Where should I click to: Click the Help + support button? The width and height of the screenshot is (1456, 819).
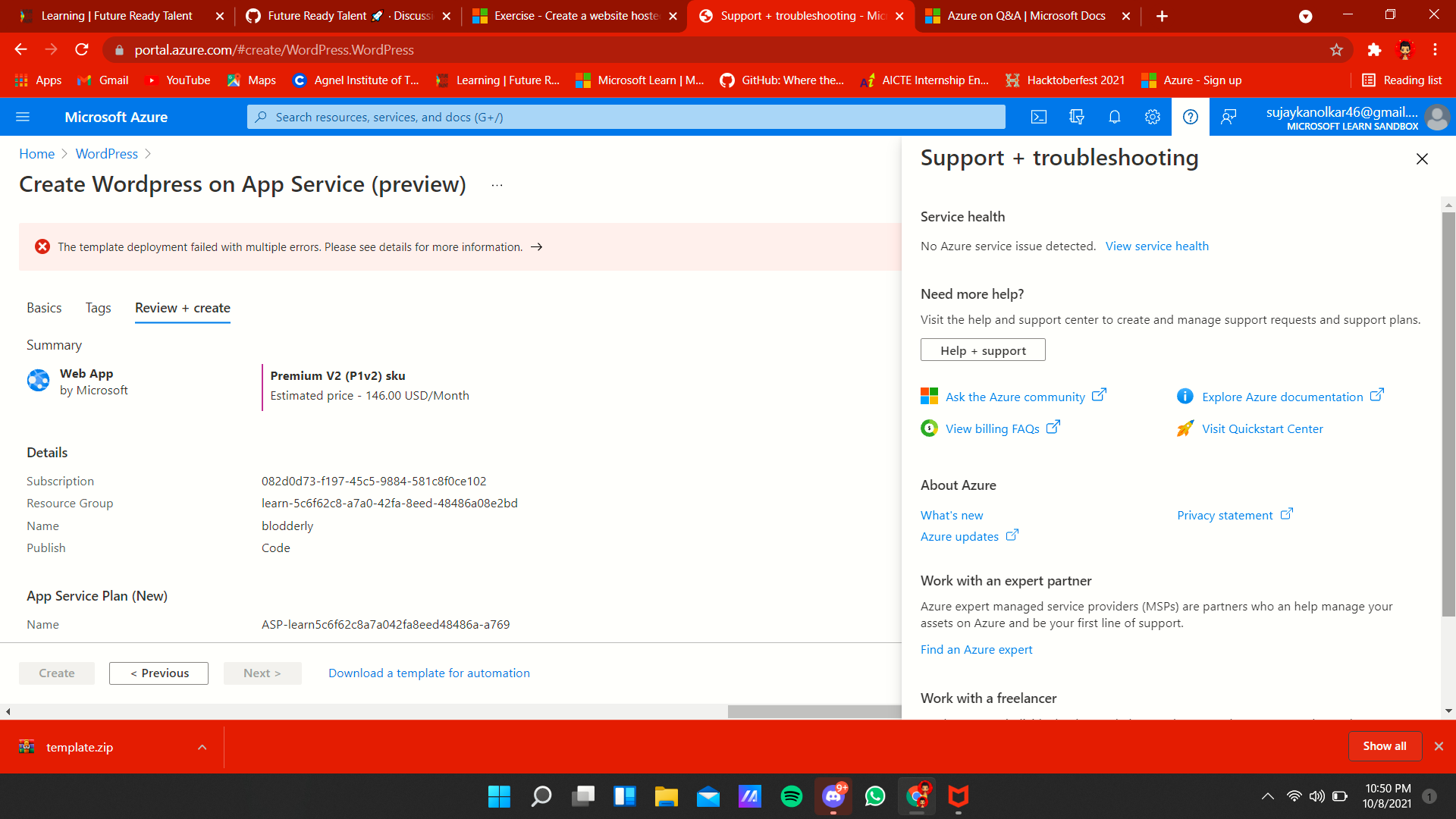click(x=983, y=350)
